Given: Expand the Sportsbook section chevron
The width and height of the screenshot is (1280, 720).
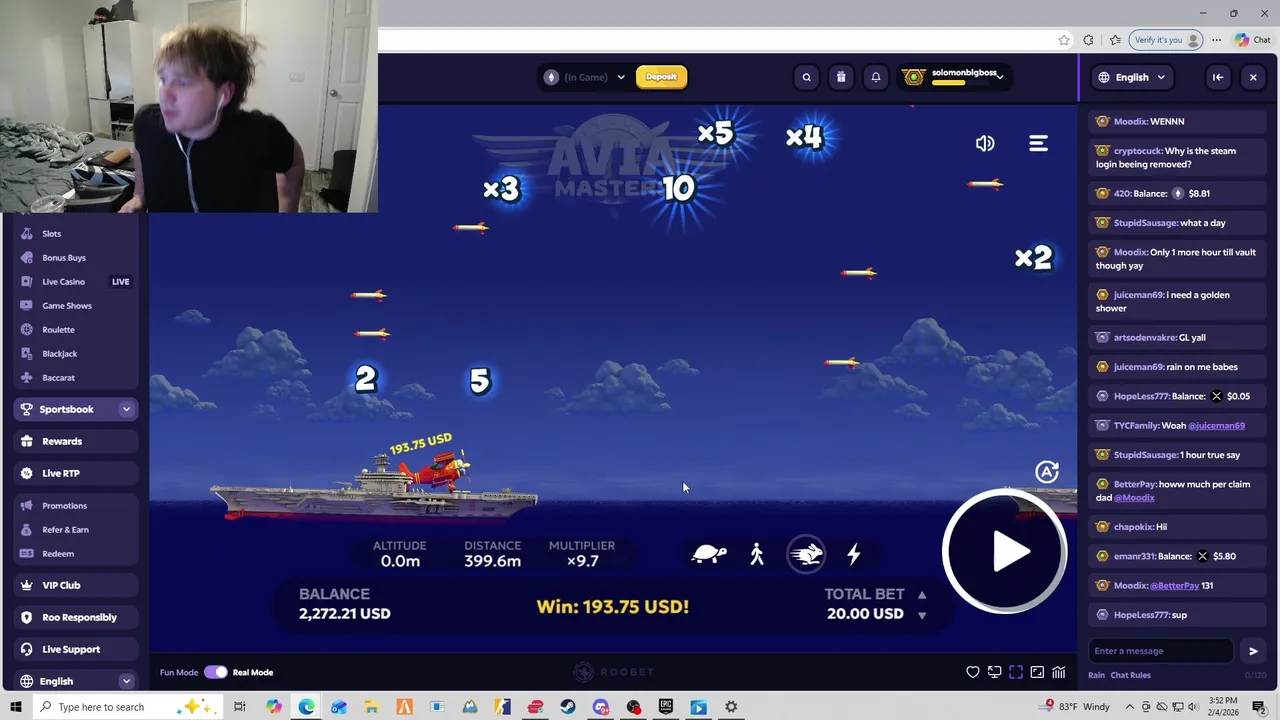Looking at the screenshot, I should click(x=126, y=409).
